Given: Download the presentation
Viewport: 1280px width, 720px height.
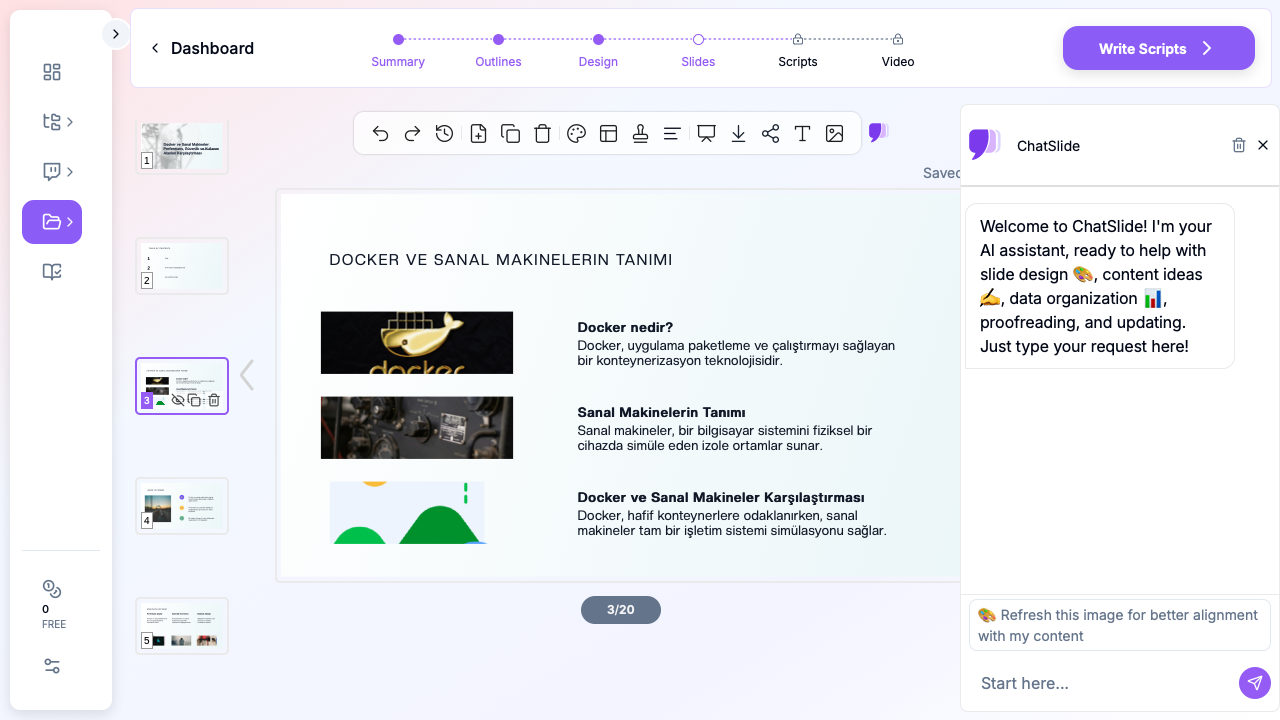Looking at the screenshot, I should coord(738,133).
